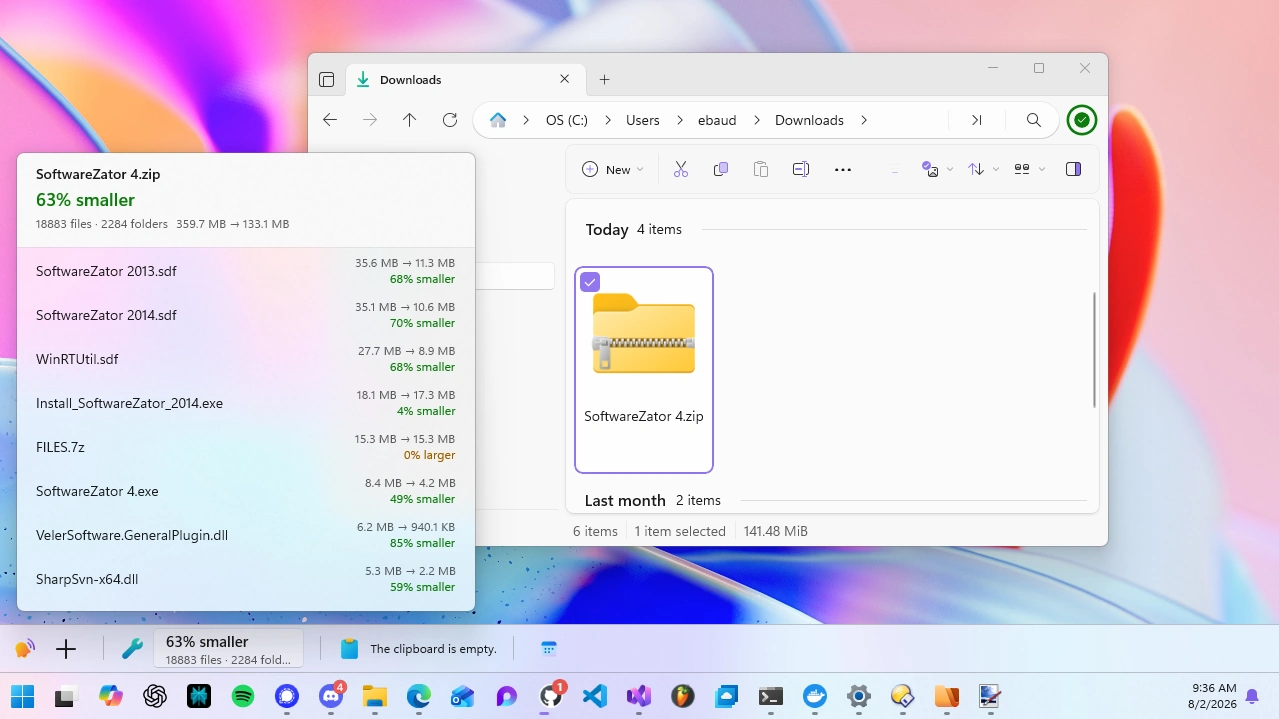Click ebaud in the address bar

pos(717,120)
